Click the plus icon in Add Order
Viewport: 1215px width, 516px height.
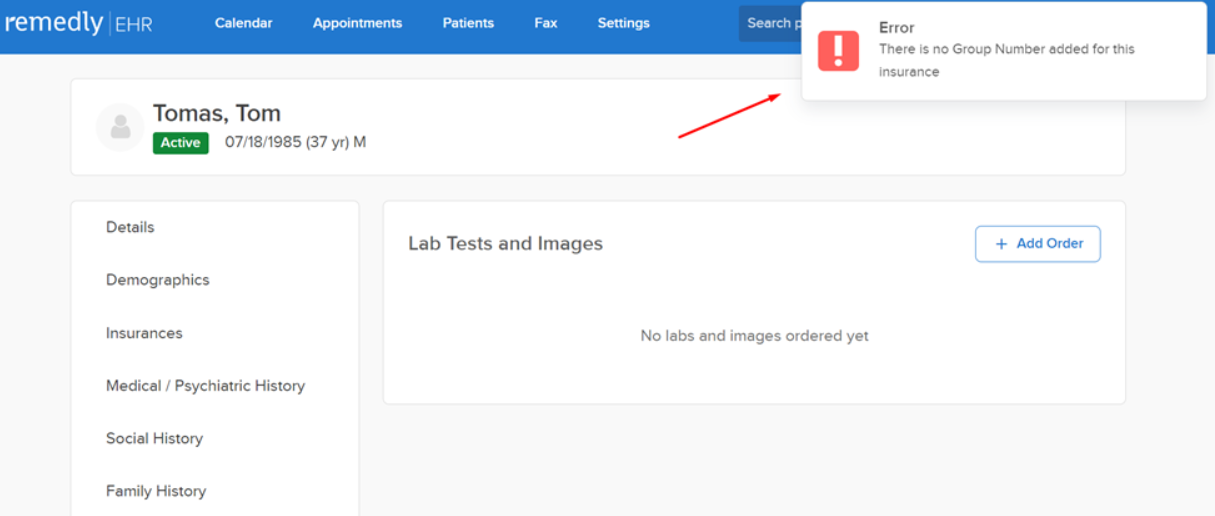coord(1001,244)
